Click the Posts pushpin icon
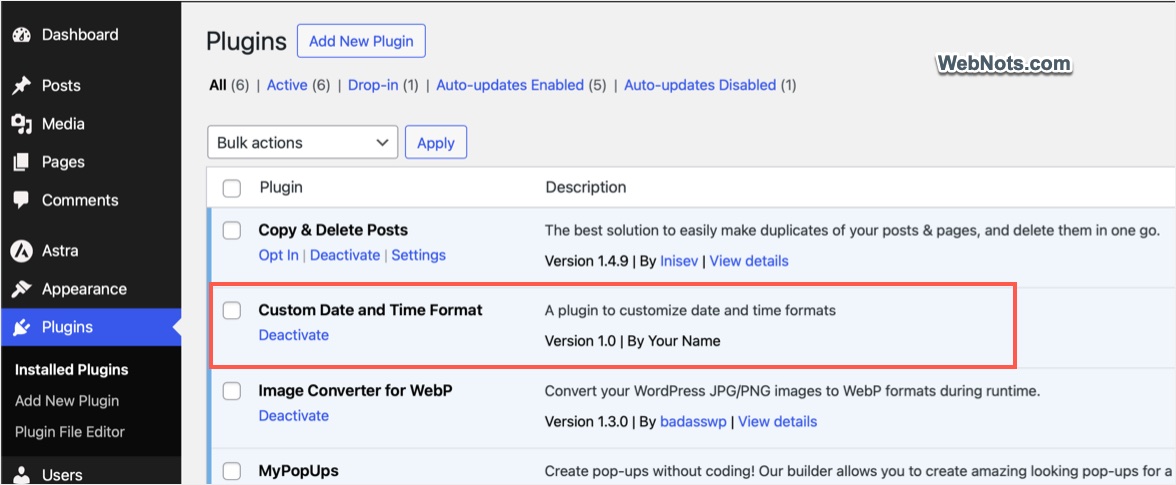 click(22, 86)
